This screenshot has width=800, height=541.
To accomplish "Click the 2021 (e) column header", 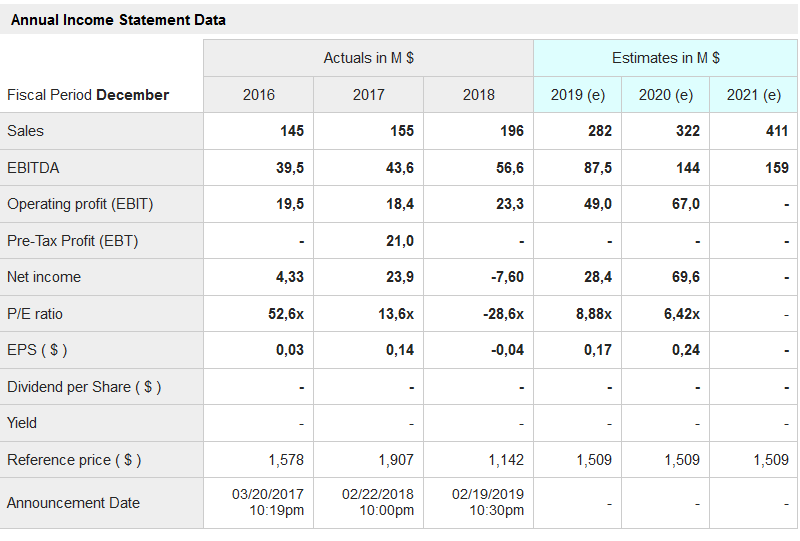I will click(754, 95).
